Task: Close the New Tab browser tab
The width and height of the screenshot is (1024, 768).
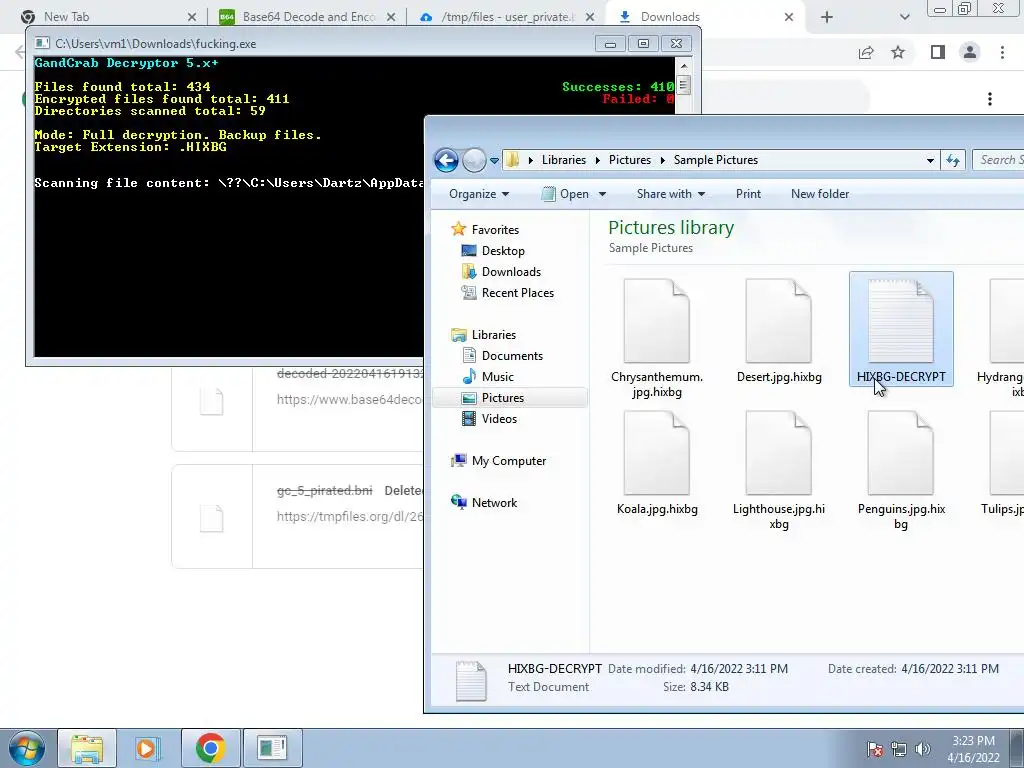Action: click(191, 17)
